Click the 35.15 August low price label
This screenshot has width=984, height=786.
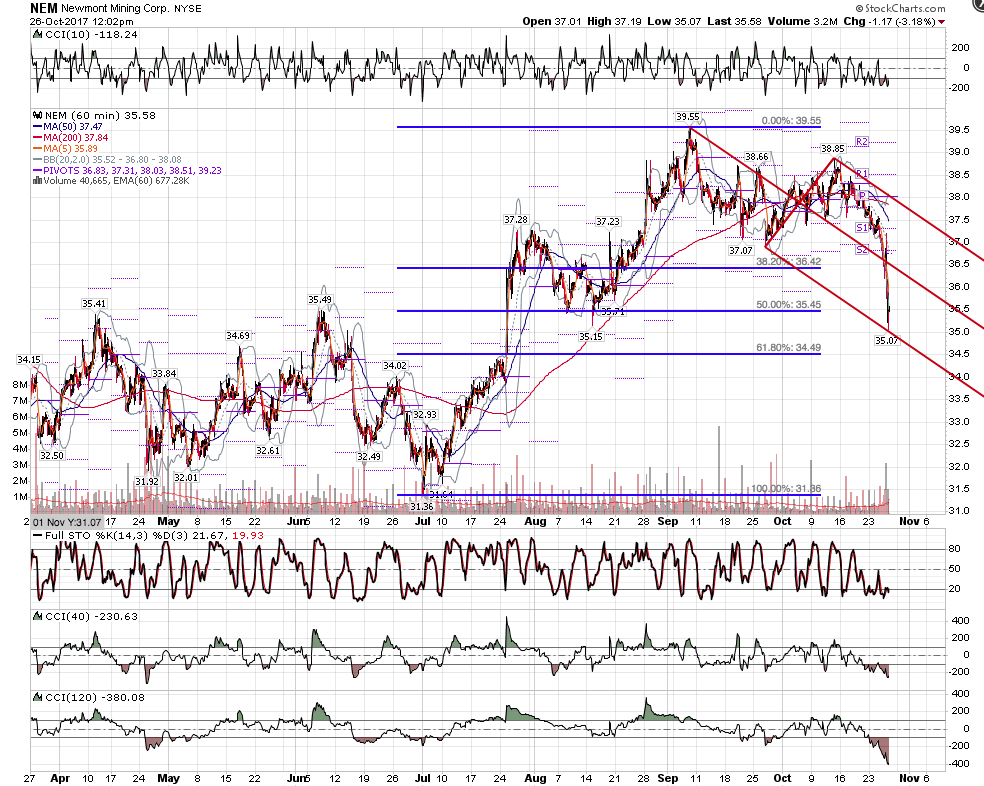click(591, 337)
